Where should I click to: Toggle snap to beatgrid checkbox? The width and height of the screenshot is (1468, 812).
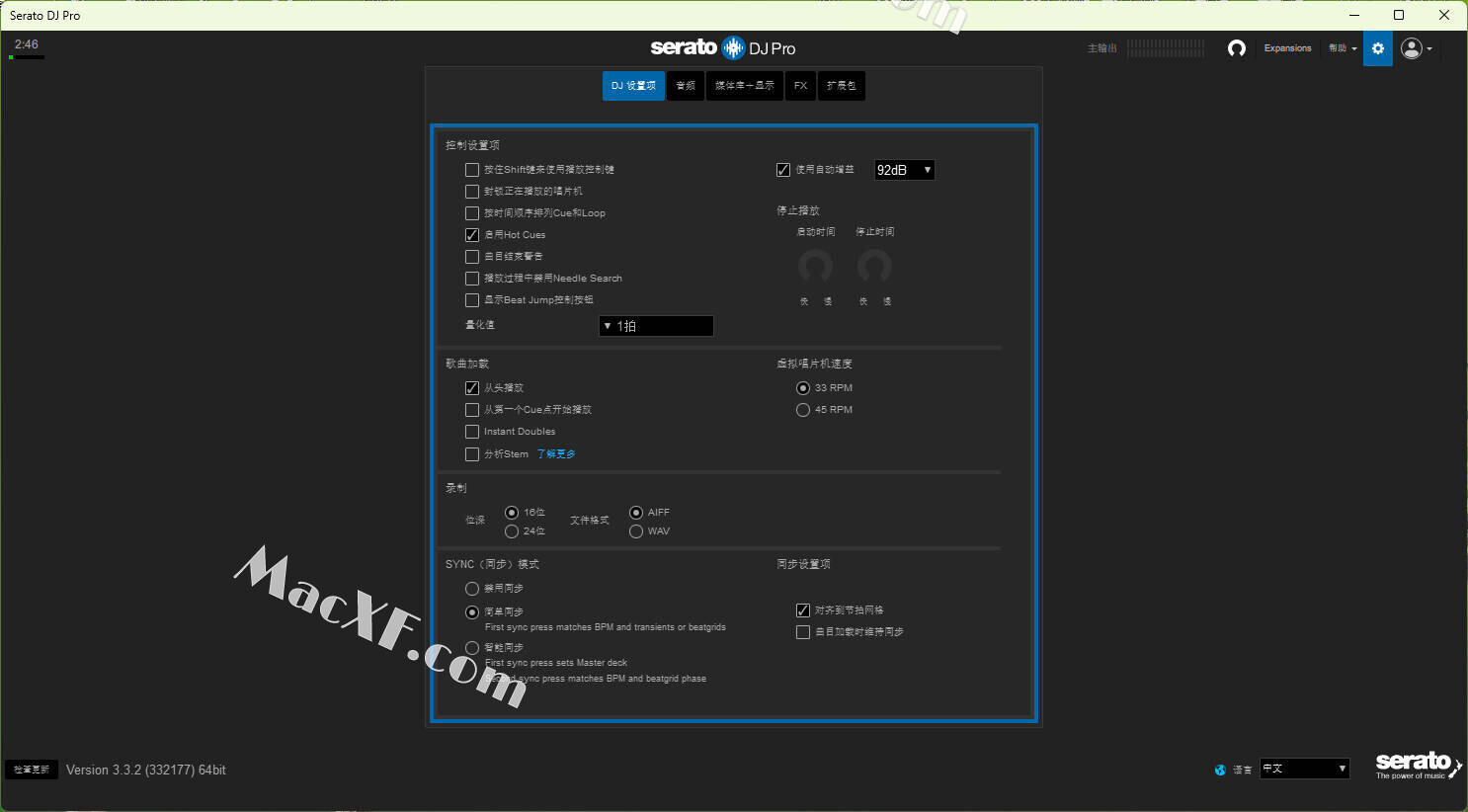[803, 610]
